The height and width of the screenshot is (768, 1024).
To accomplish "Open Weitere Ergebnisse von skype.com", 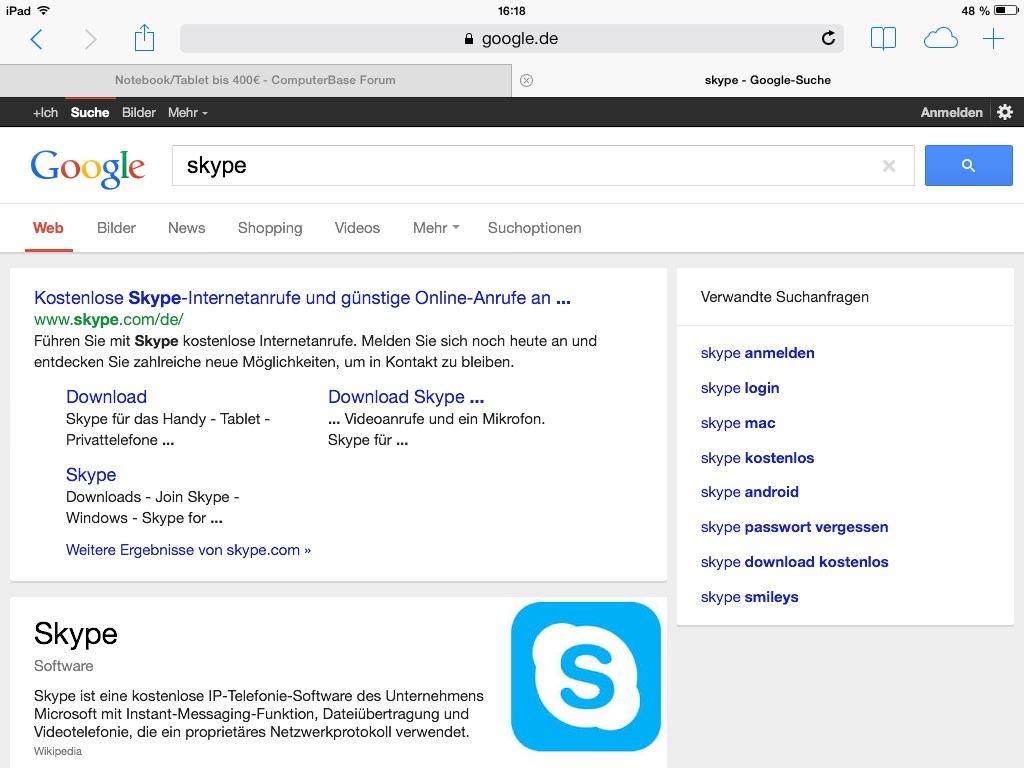I will pyautogui.click(x=188, y=550).
